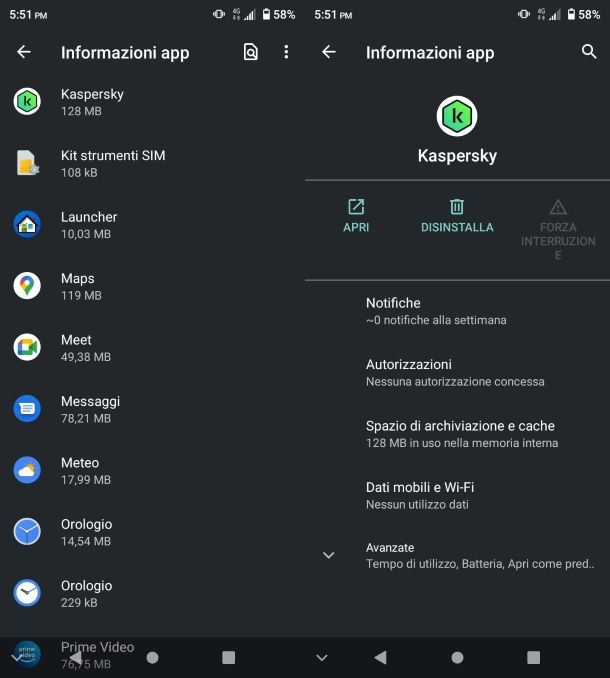Open Autorizzazioni for Kaspersky

pos(457,373)
